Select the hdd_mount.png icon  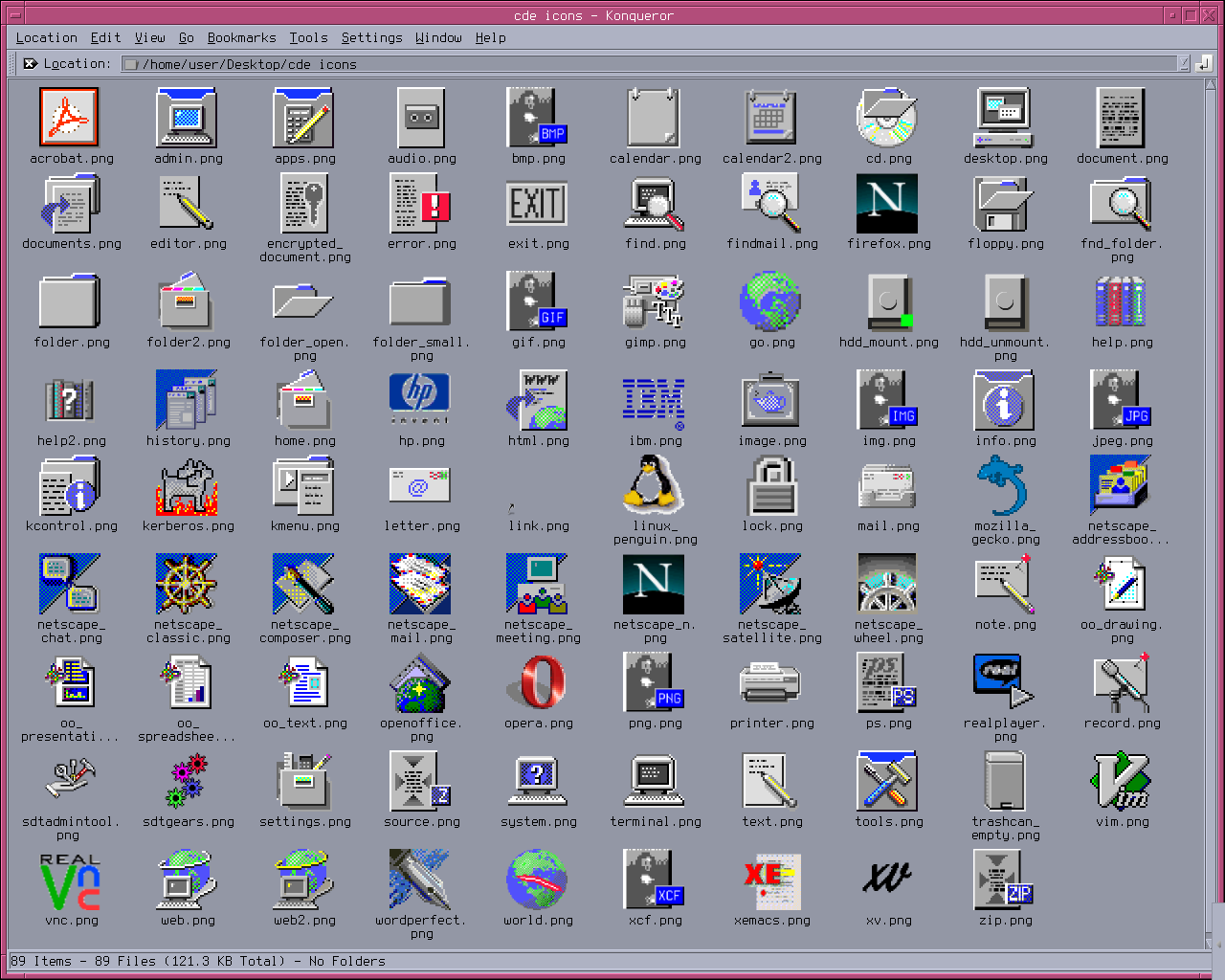click(890, 301)
